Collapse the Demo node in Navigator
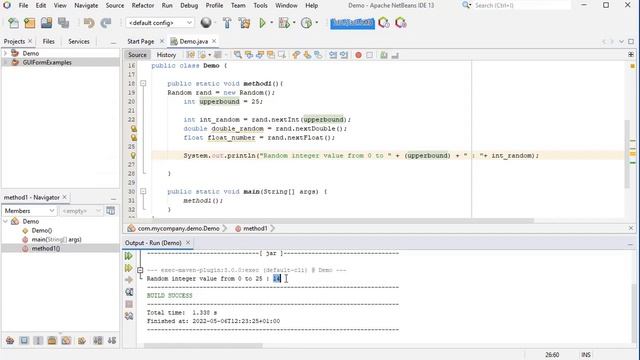Image resolution: width=640 pixels, height=360 pixels. (x=6, y=221)
